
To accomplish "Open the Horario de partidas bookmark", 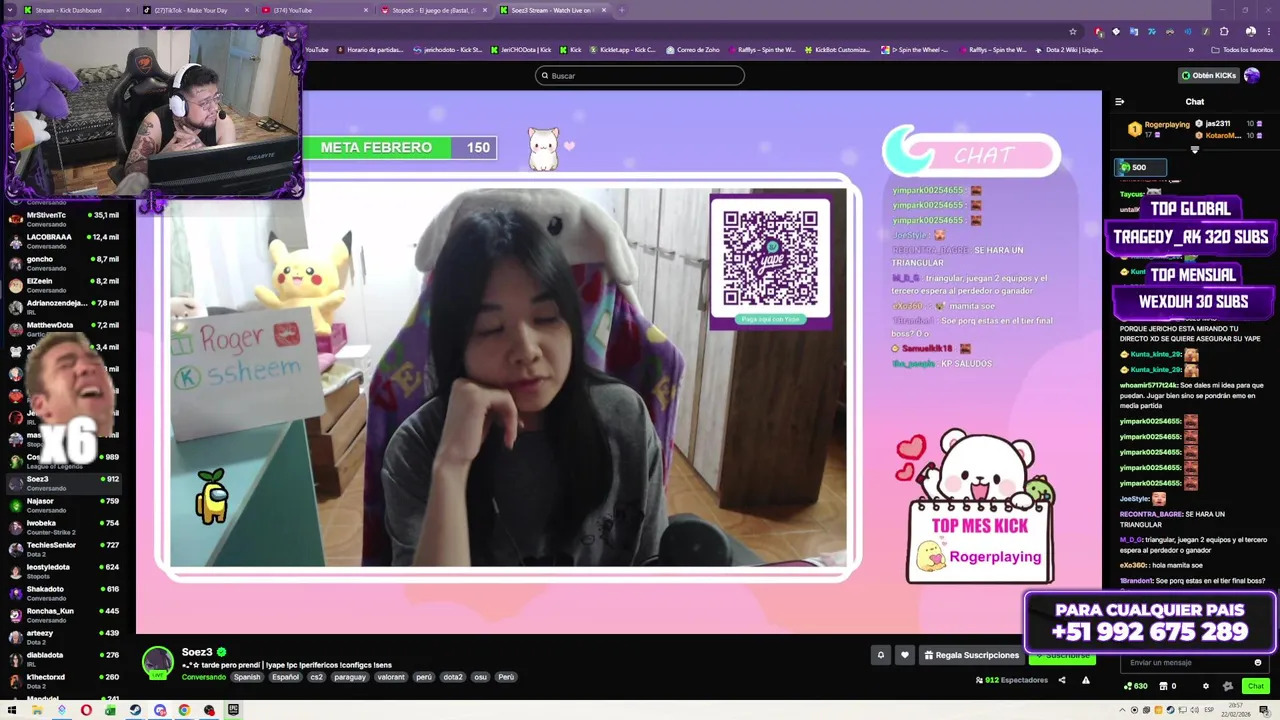I will [372, 50].
